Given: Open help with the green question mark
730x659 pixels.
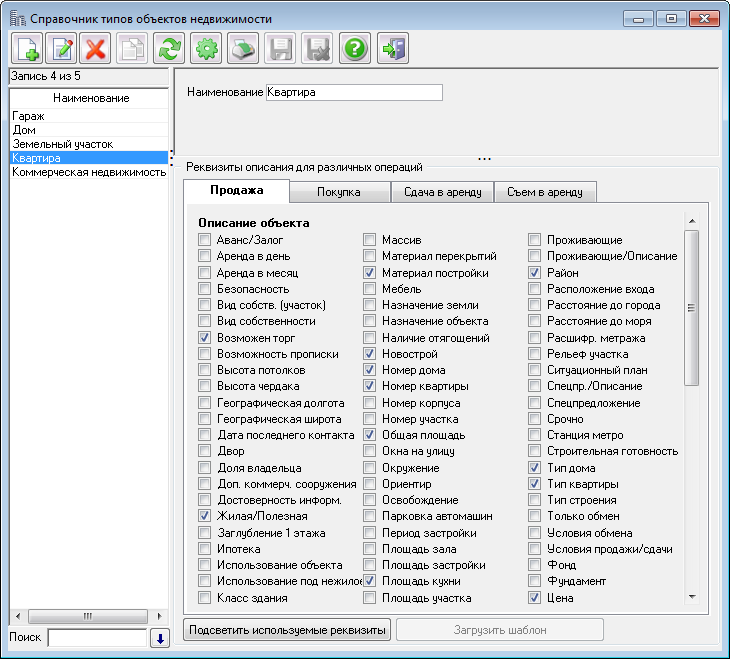Looking at the screenshot, I should (354, 48).
